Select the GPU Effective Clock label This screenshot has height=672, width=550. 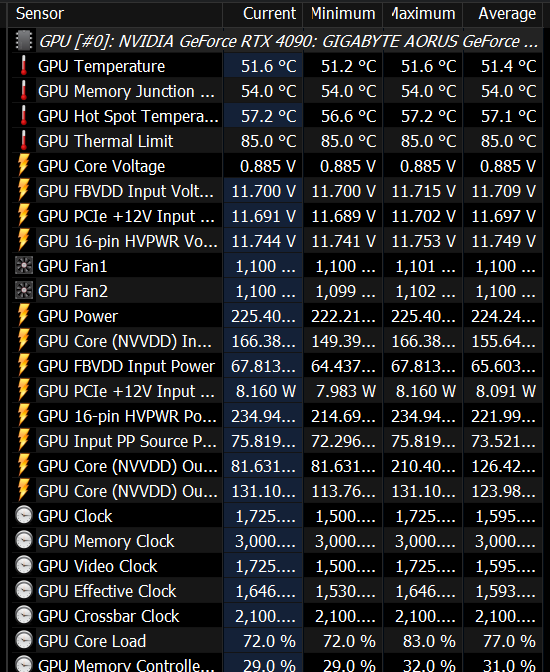(107, 591)
